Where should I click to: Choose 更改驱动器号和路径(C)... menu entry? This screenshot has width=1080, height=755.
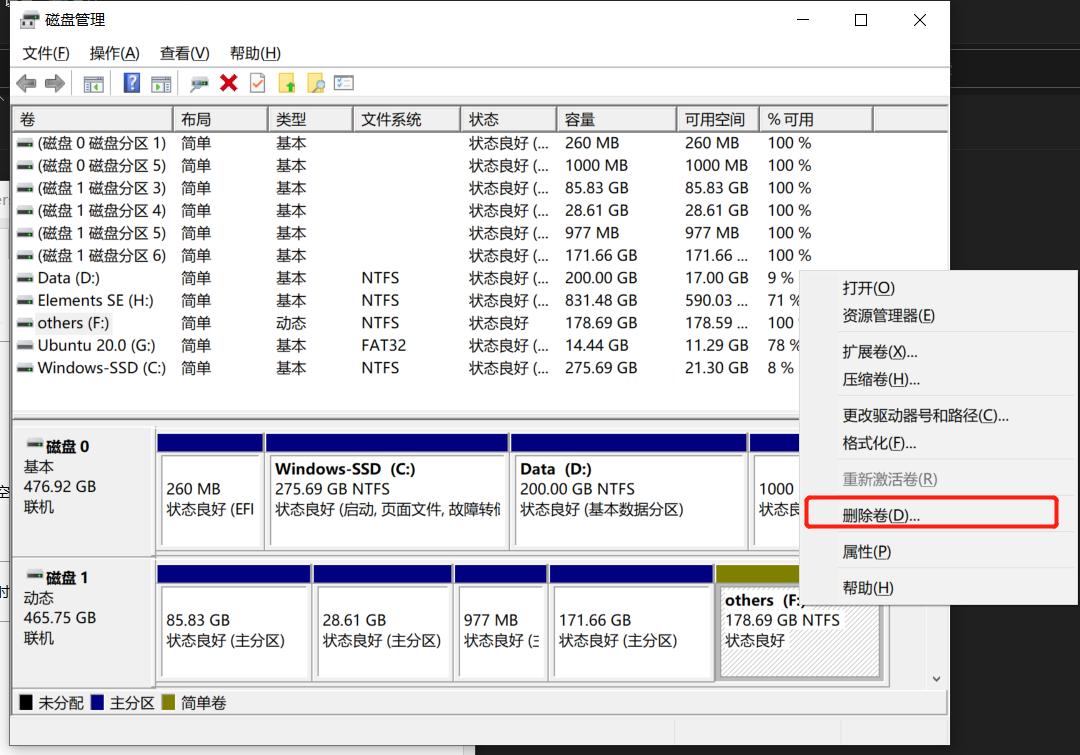pos(938,415)
